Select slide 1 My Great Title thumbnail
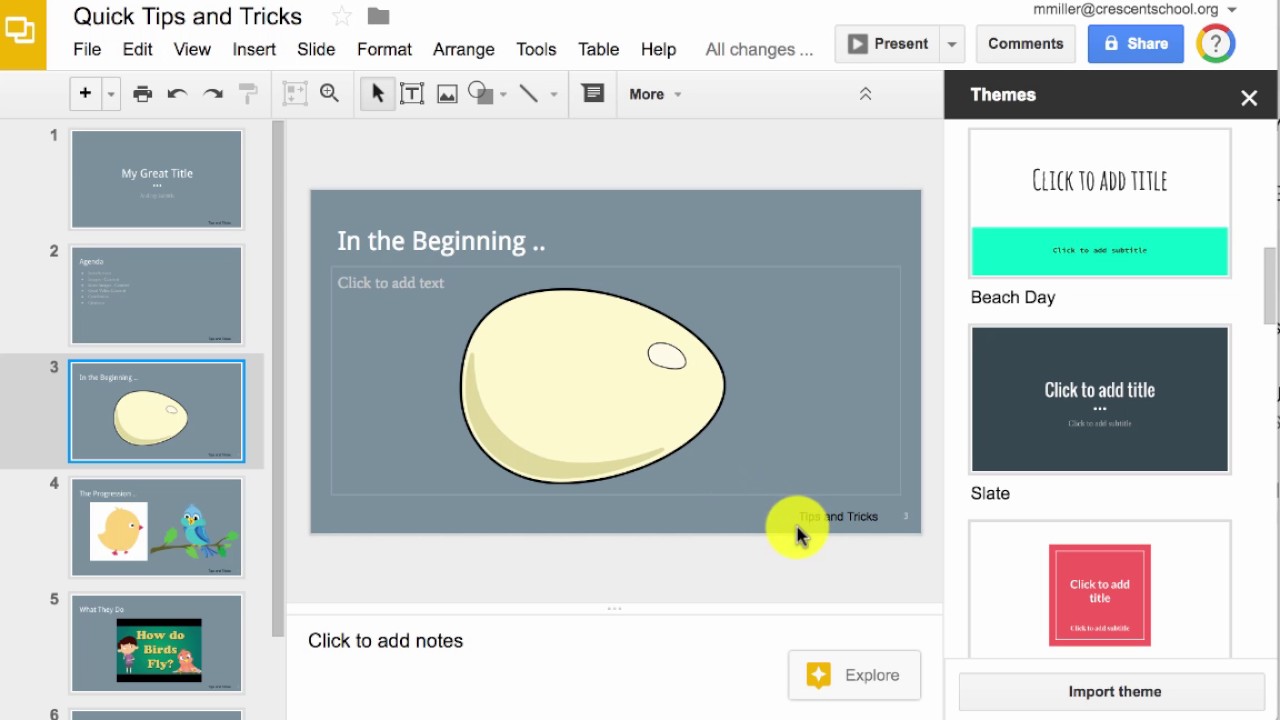Viewport: 1280px width, 720px height. click(x=157, y=179)
